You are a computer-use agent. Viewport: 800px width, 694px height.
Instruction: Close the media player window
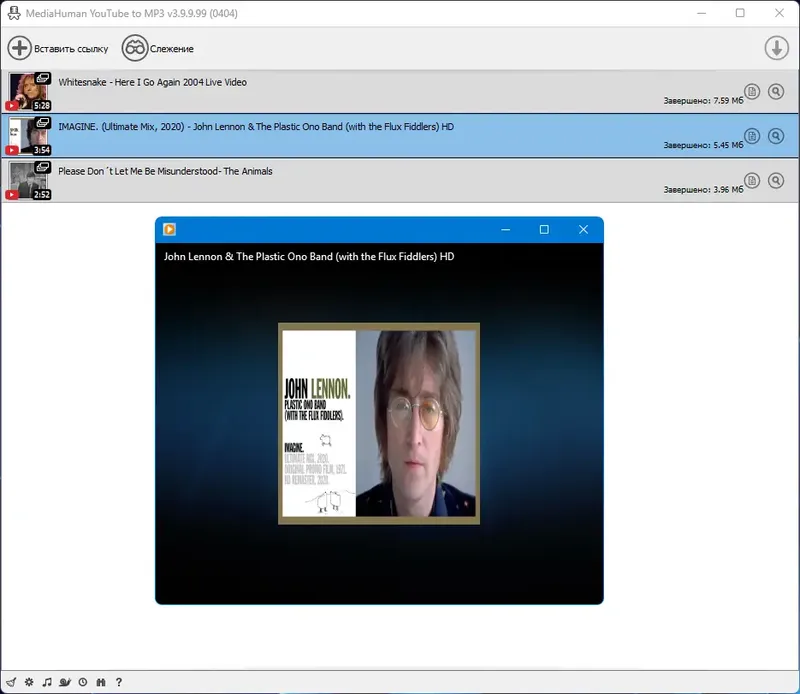point(583,230)
